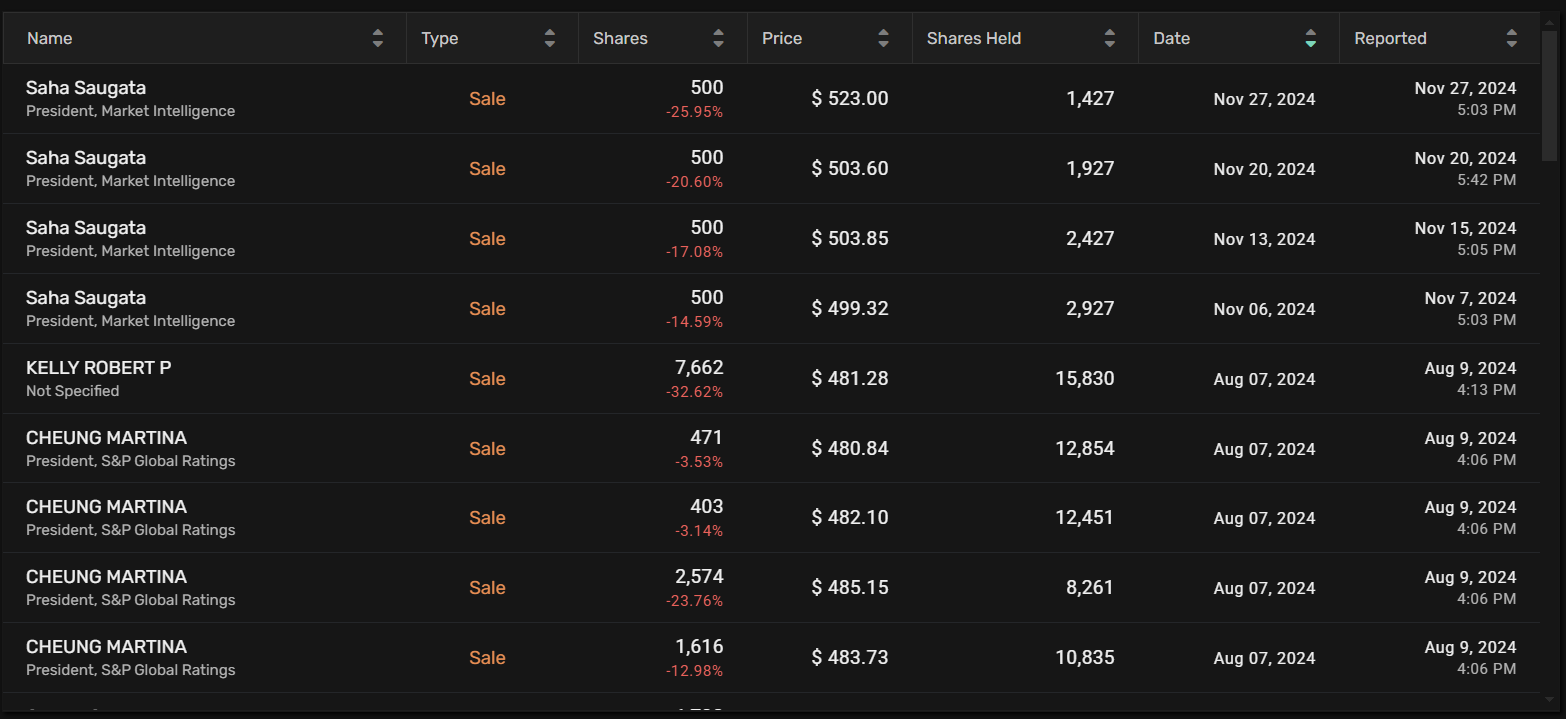1566x719 pixels.
Task: Click Not Specified title under KELLY ROBERT P
Action: [x=73, y=391]
